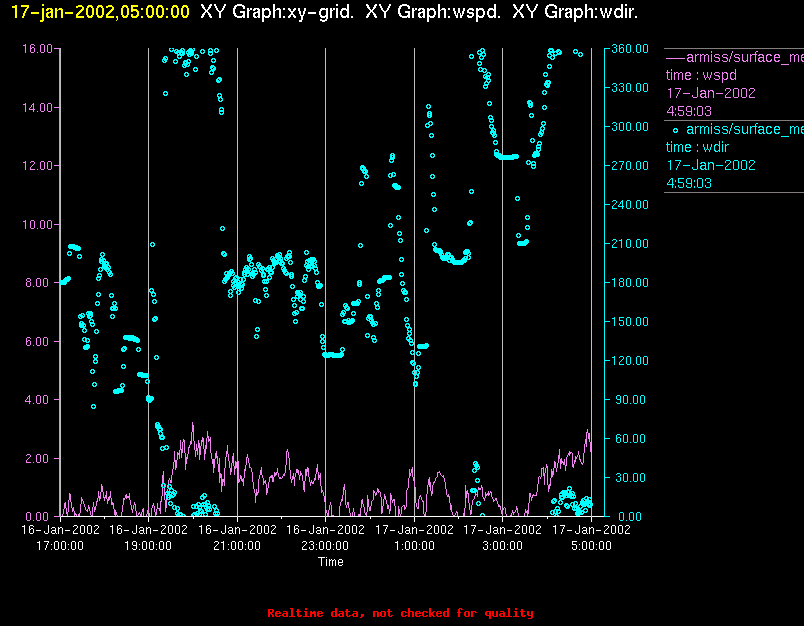Click the 'Time' x-axis label

[x=331, y=562]
